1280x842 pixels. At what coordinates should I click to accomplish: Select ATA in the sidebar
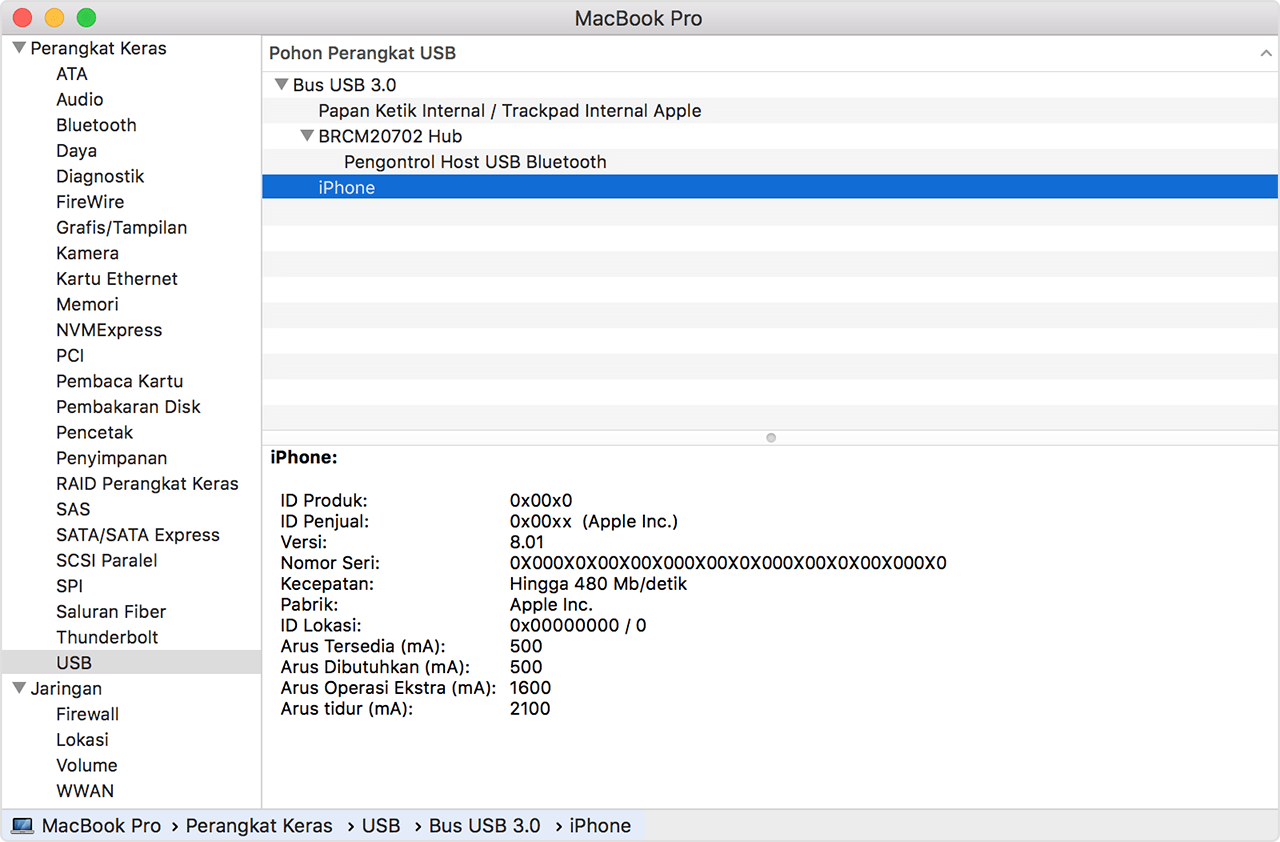coord(72,74)
